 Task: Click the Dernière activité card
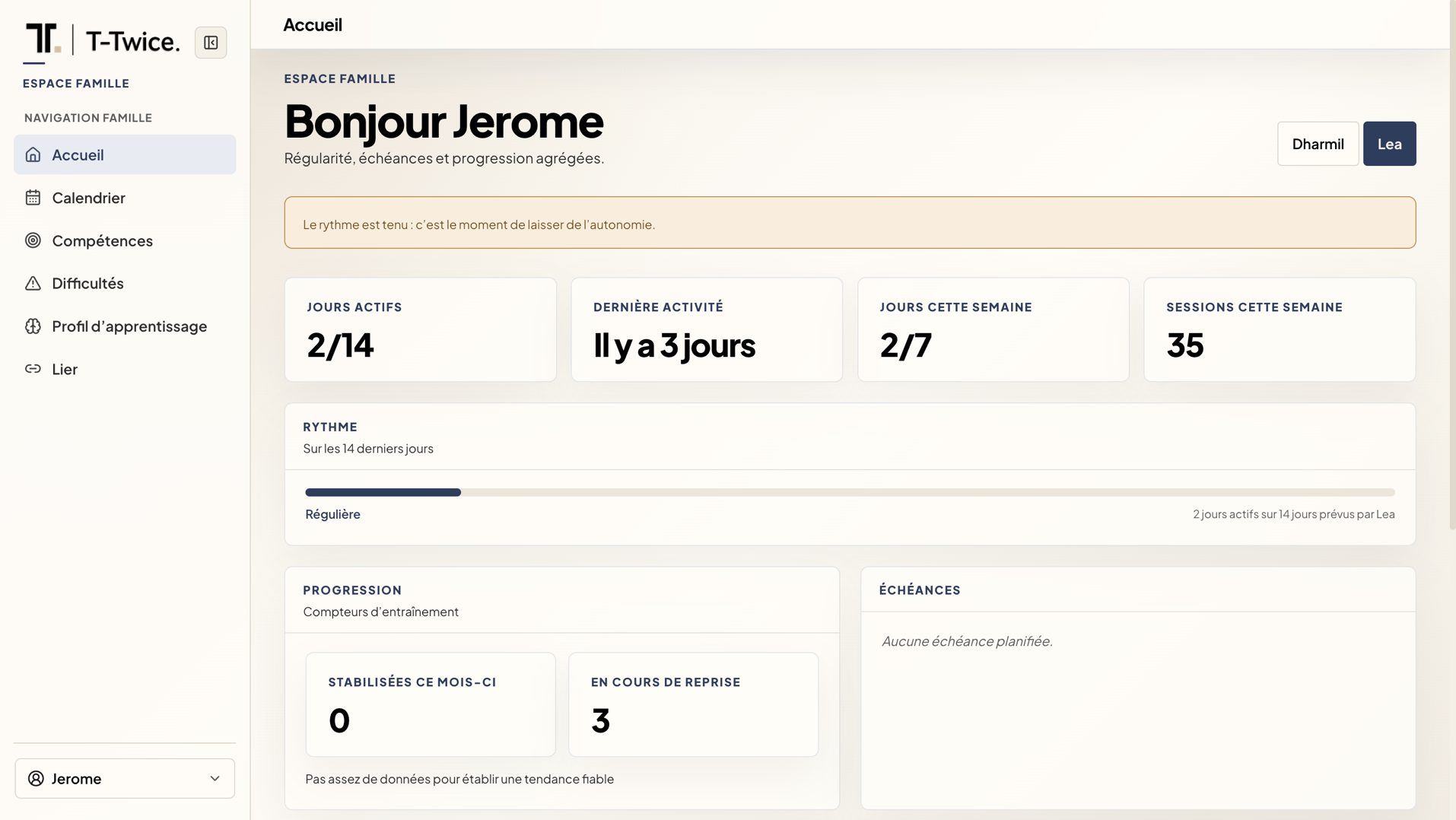[707, 329]
